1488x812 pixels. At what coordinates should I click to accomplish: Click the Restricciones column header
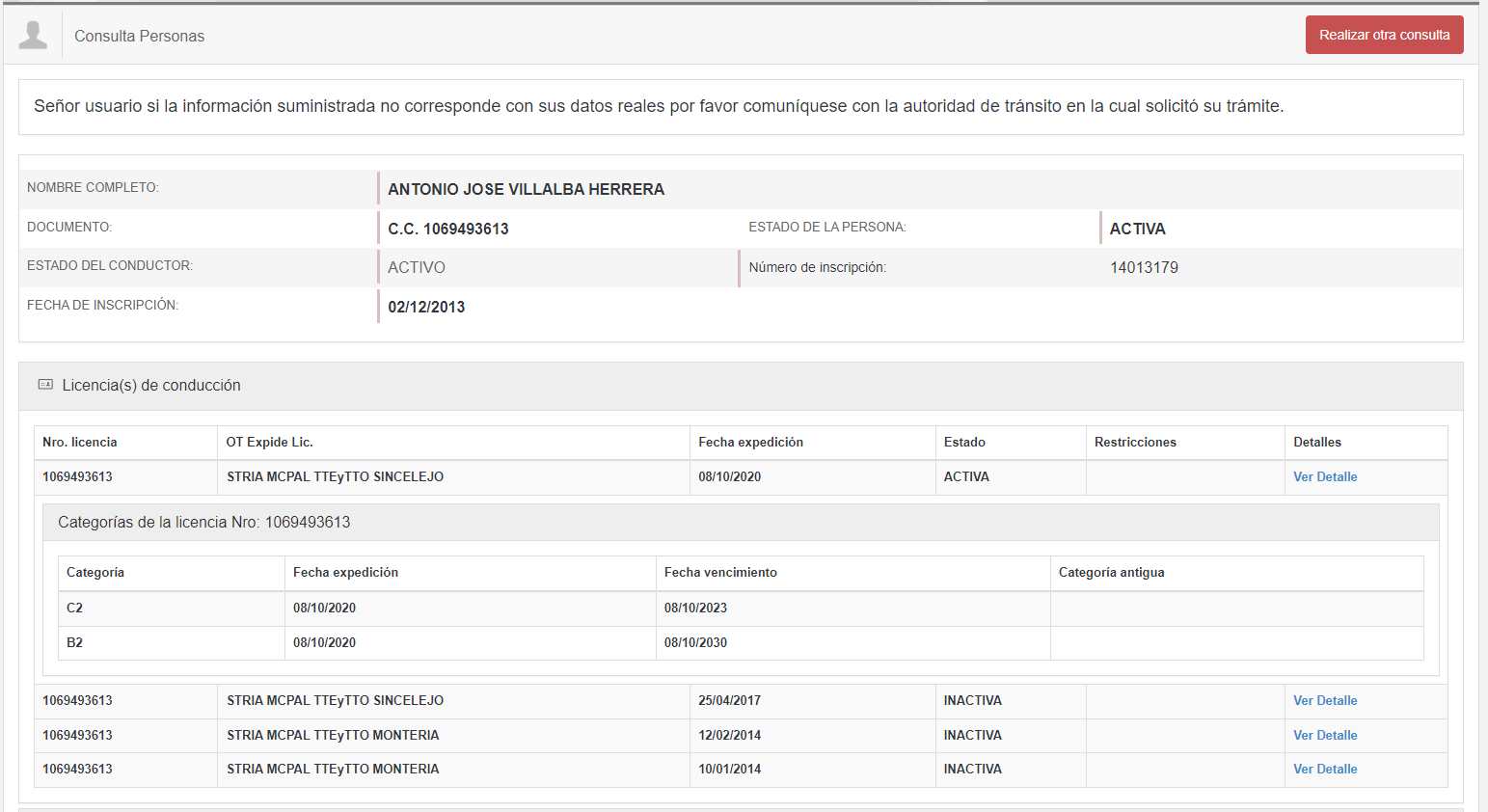click(1135, 443)
